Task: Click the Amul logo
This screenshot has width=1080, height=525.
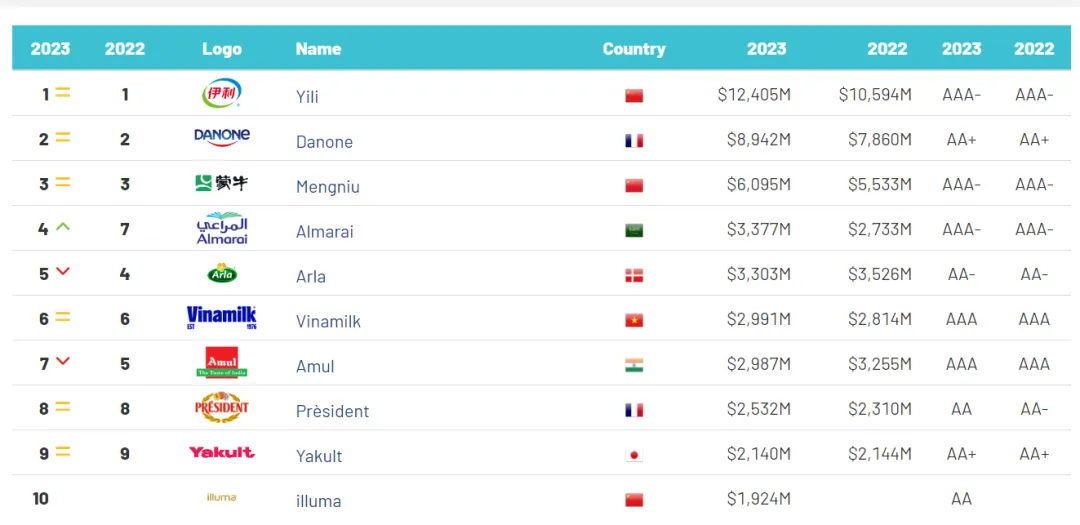Action: (221, 363)
